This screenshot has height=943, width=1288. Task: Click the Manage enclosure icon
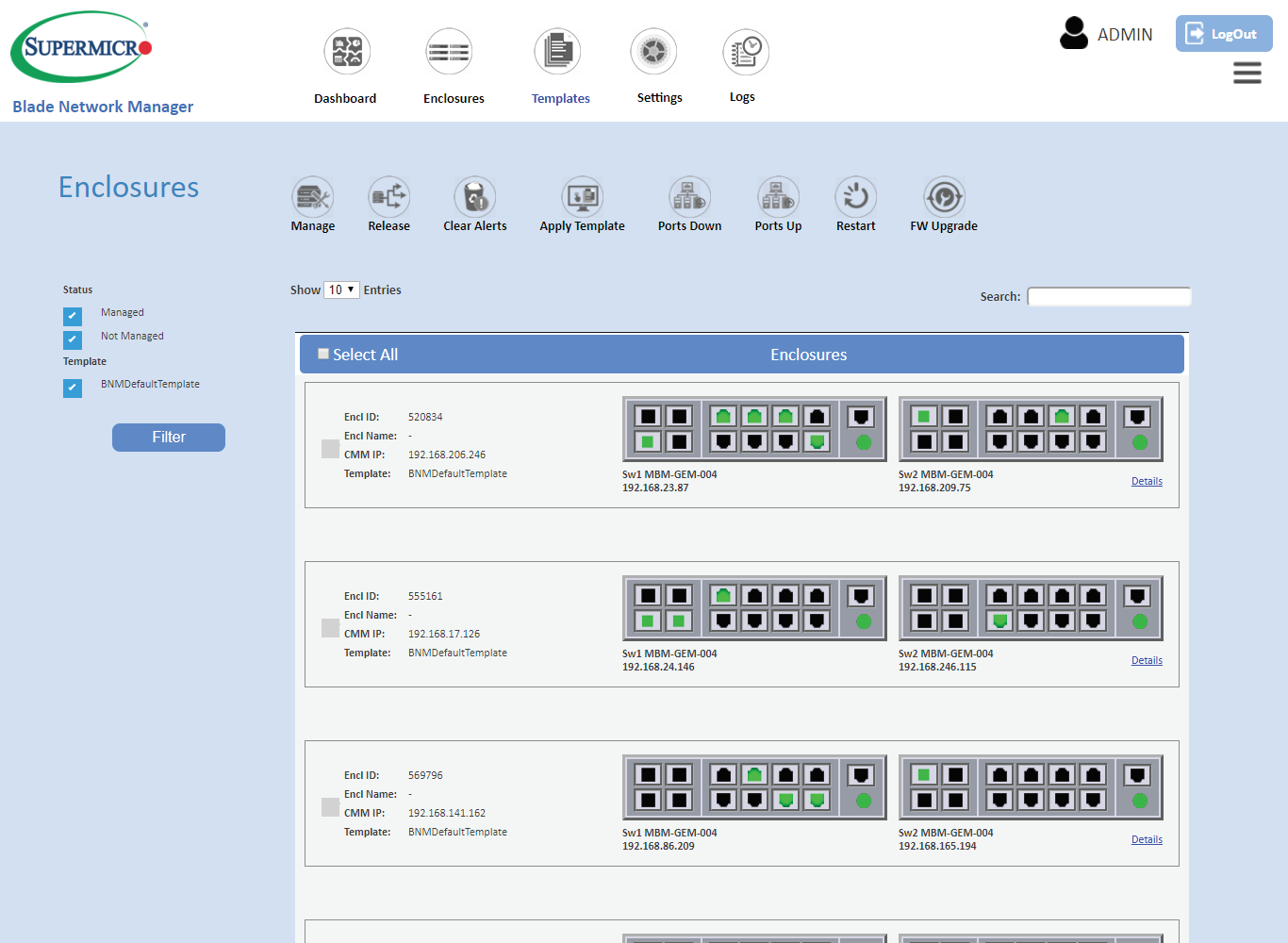click(x=312, y=198)
